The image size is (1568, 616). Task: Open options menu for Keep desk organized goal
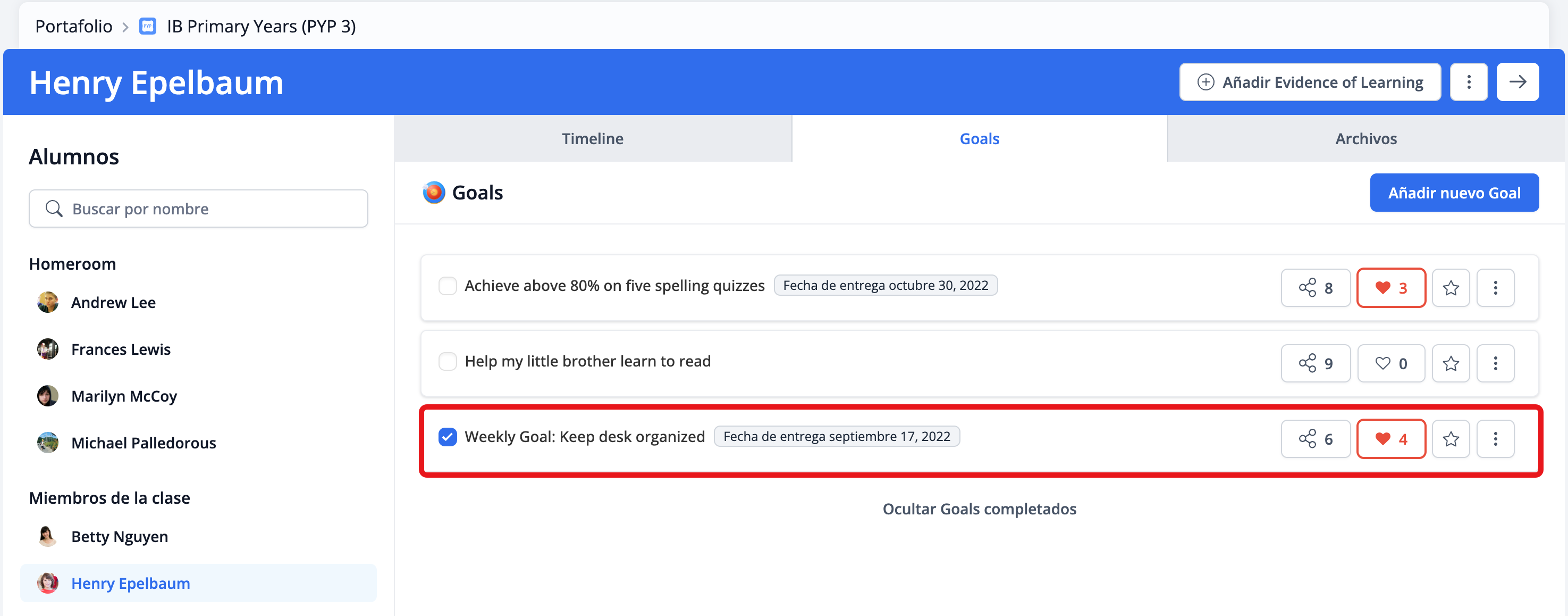tap(1495, 439)
